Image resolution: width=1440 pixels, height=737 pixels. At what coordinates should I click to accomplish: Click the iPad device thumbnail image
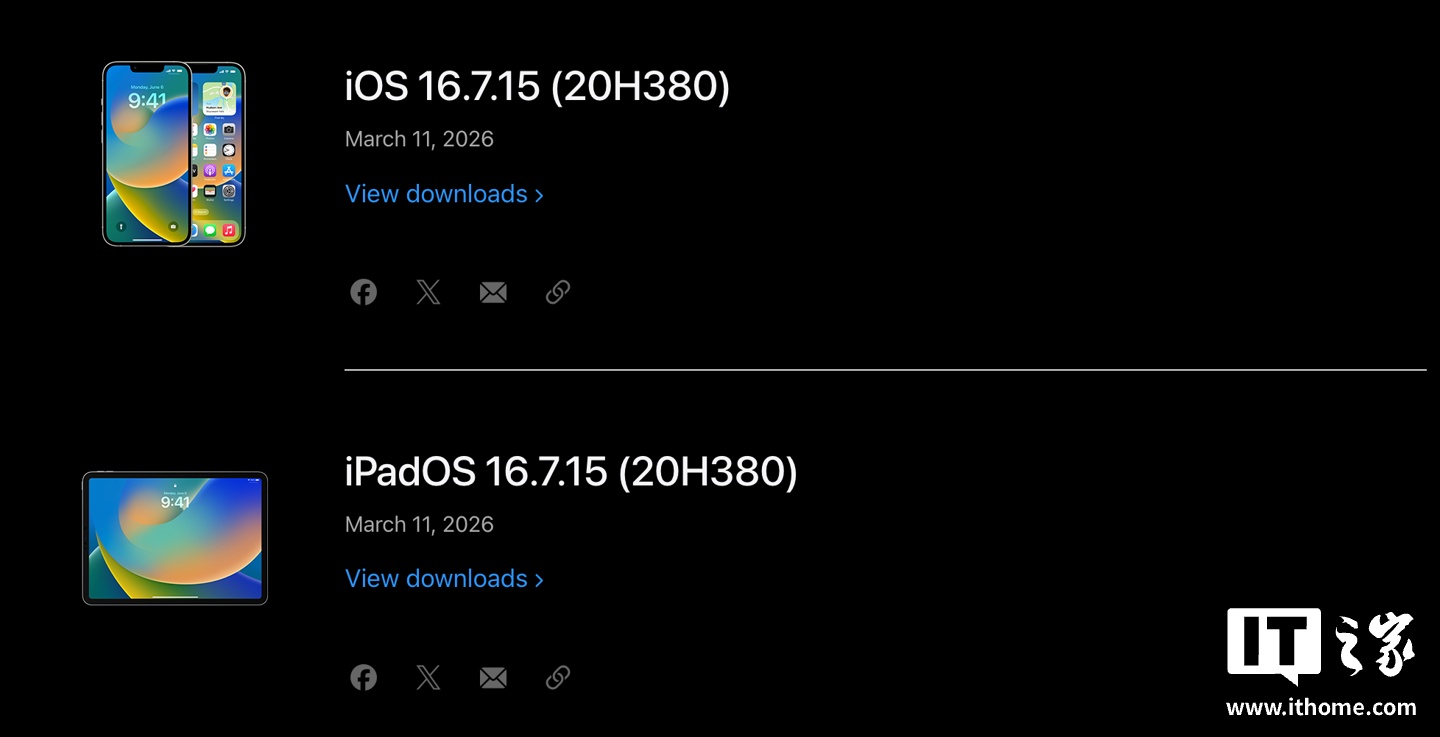(x=175, y=538)
